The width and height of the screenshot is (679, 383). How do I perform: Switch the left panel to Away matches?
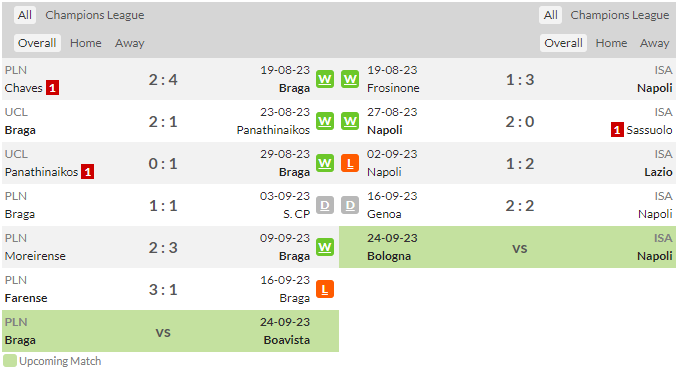coord(129,43)
